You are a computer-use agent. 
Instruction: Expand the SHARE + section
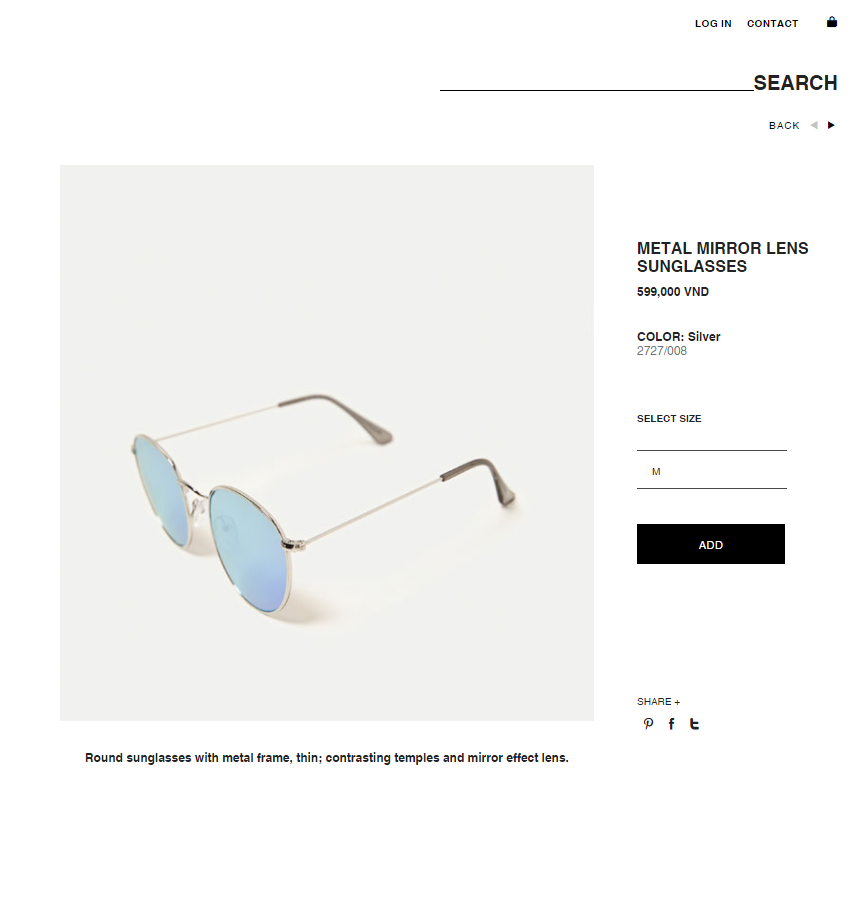point(658,702)
